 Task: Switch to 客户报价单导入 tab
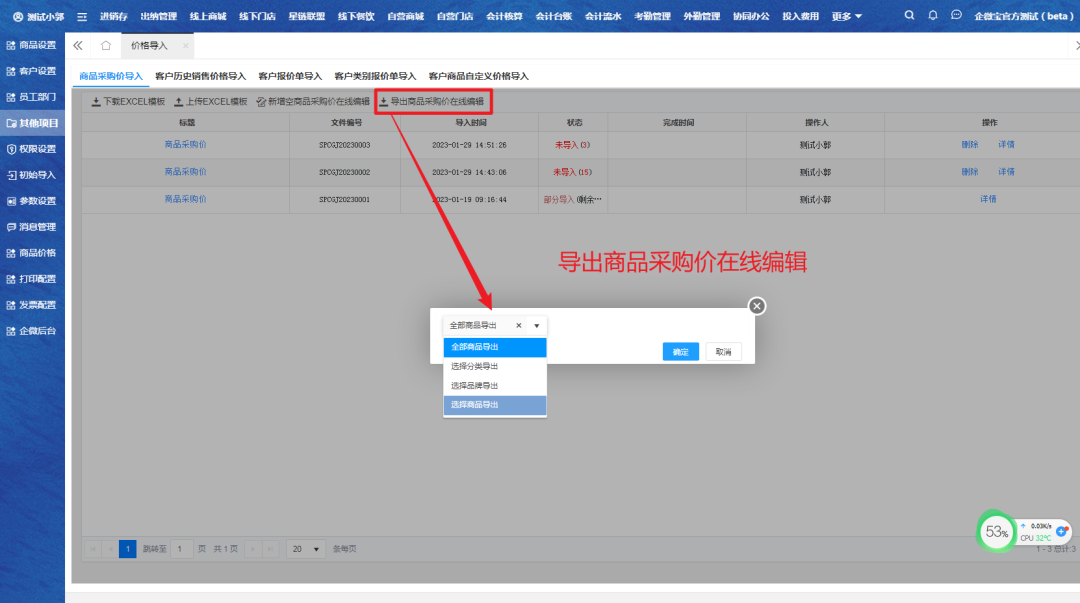coord(290,76)
